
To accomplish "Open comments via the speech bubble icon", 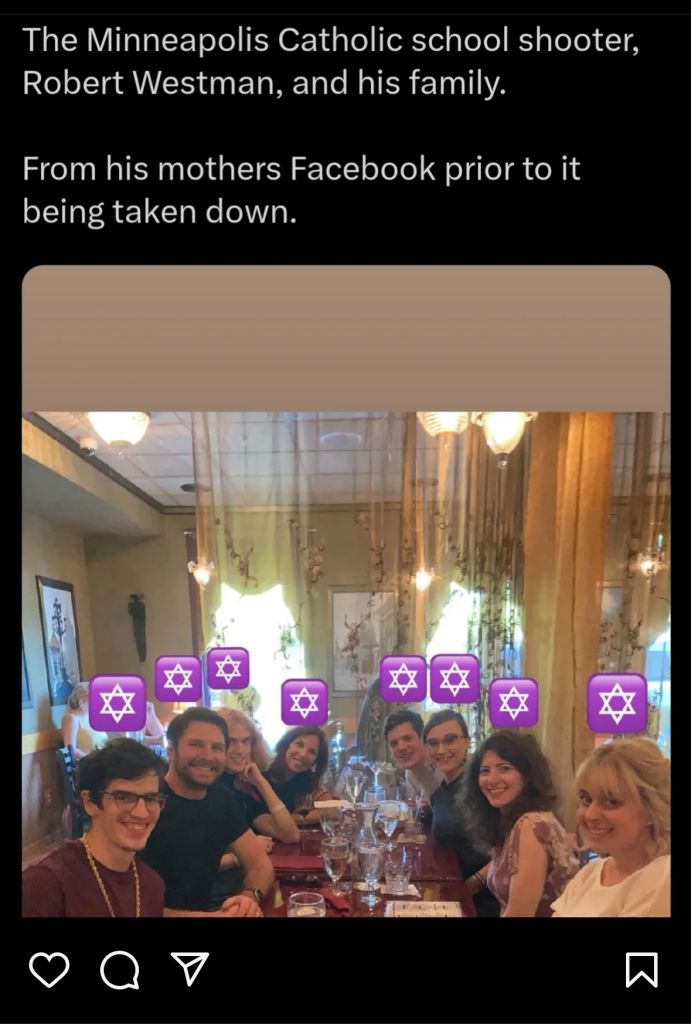I will point(120,970).
